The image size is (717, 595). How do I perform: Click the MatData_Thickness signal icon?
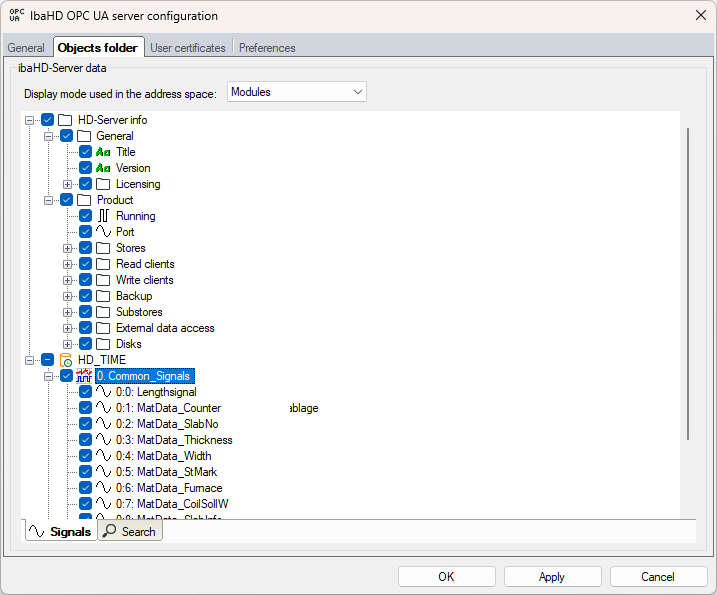(103, 440)
